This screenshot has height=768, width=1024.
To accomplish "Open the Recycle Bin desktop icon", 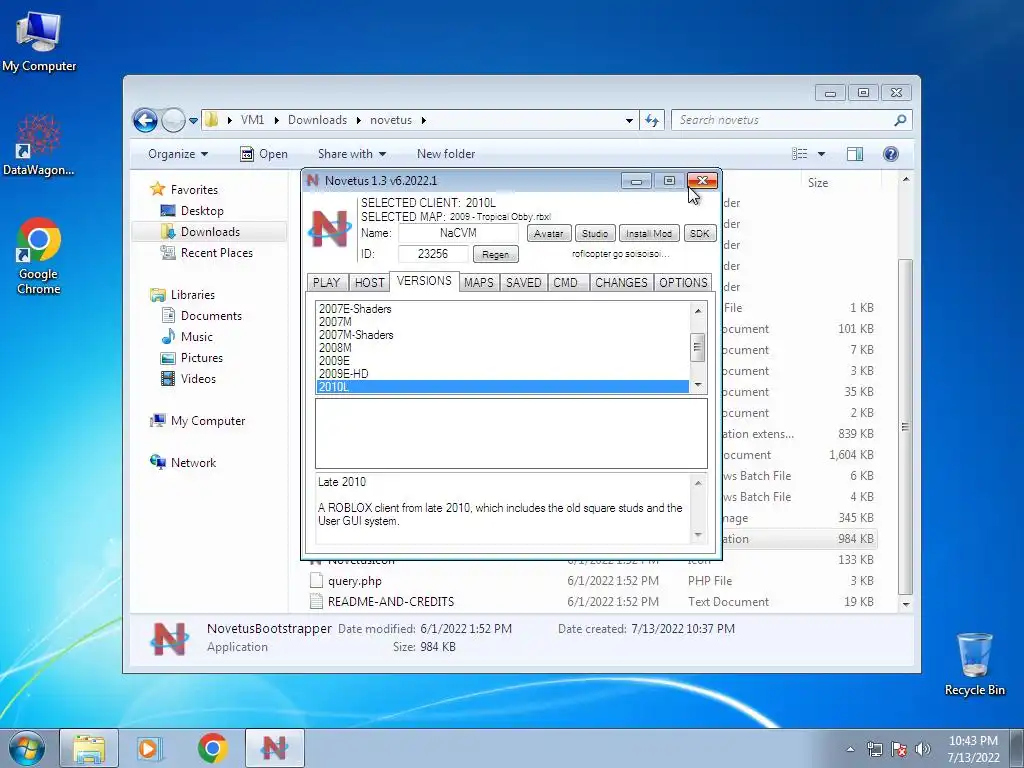I will pyautogui.click(x=974, y=664).
